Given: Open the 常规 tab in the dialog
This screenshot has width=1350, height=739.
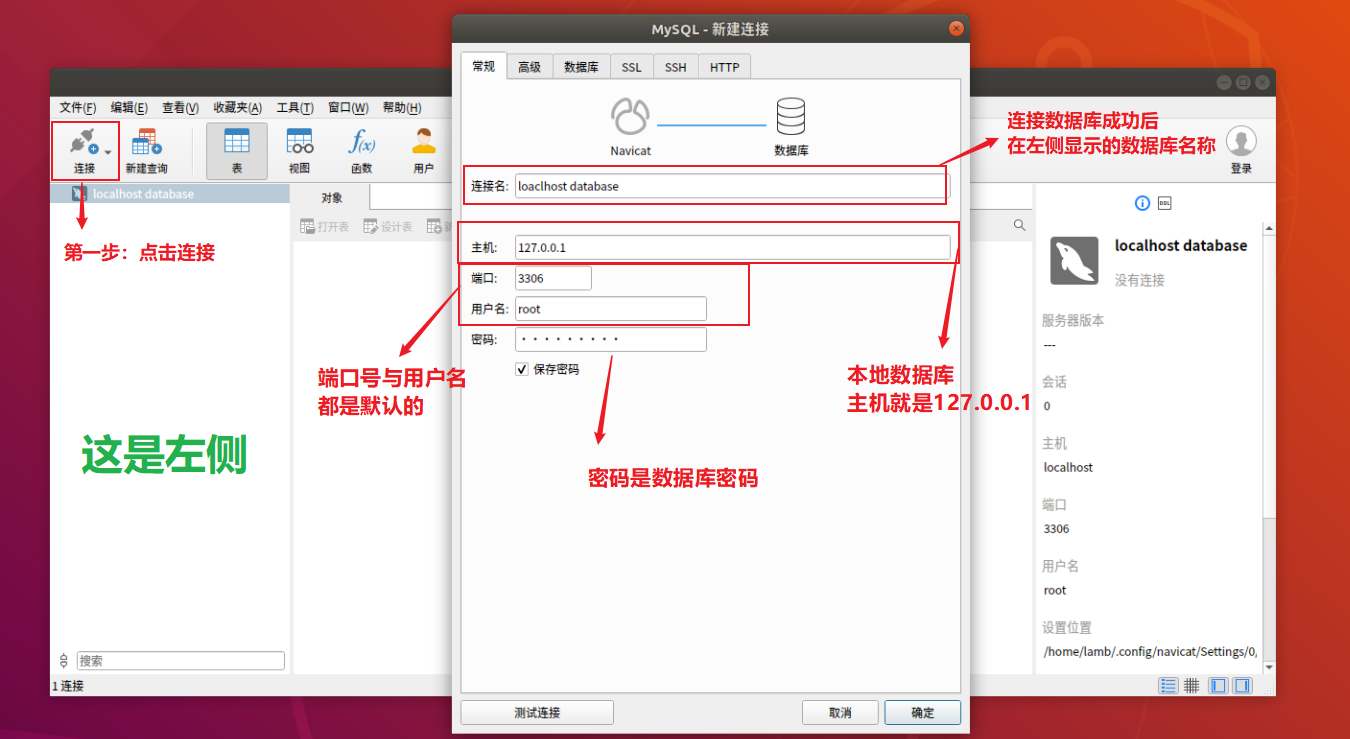Looking at the screenshot, I should coord(484,66).
